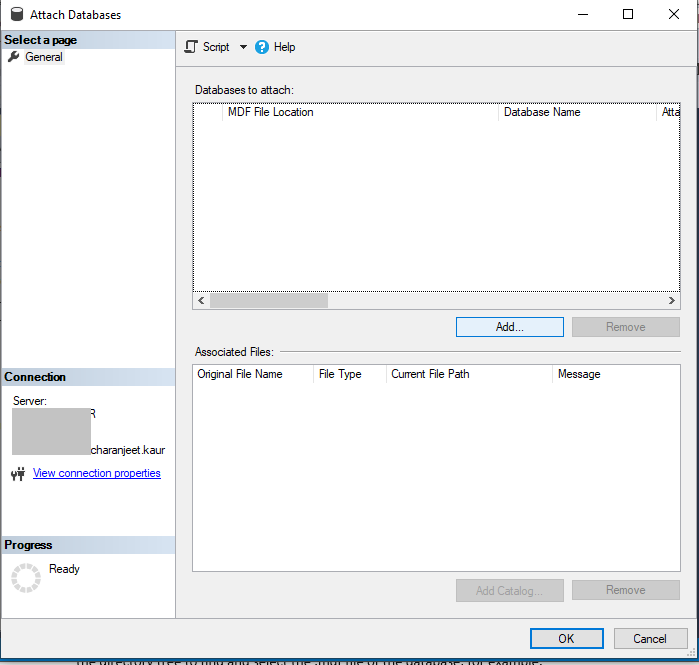The height and width of the screenshot is (665, 699).
Task: Close the Attach Databases window
Action: tap(674, 14)
